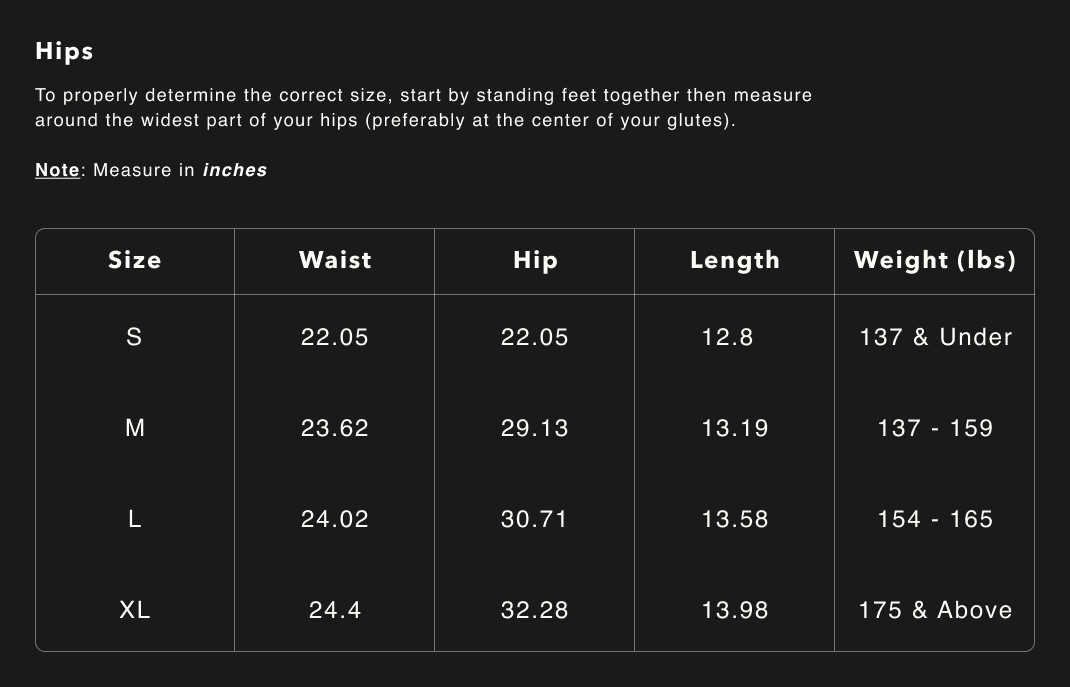1070x687 pixels.
Task: Click the waist value 23.62
Action: [335, 428]
